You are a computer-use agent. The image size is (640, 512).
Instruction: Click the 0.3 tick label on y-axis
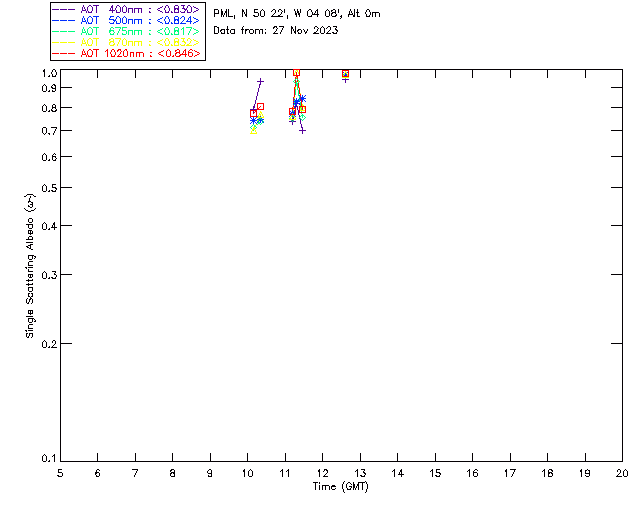(49, 275)
